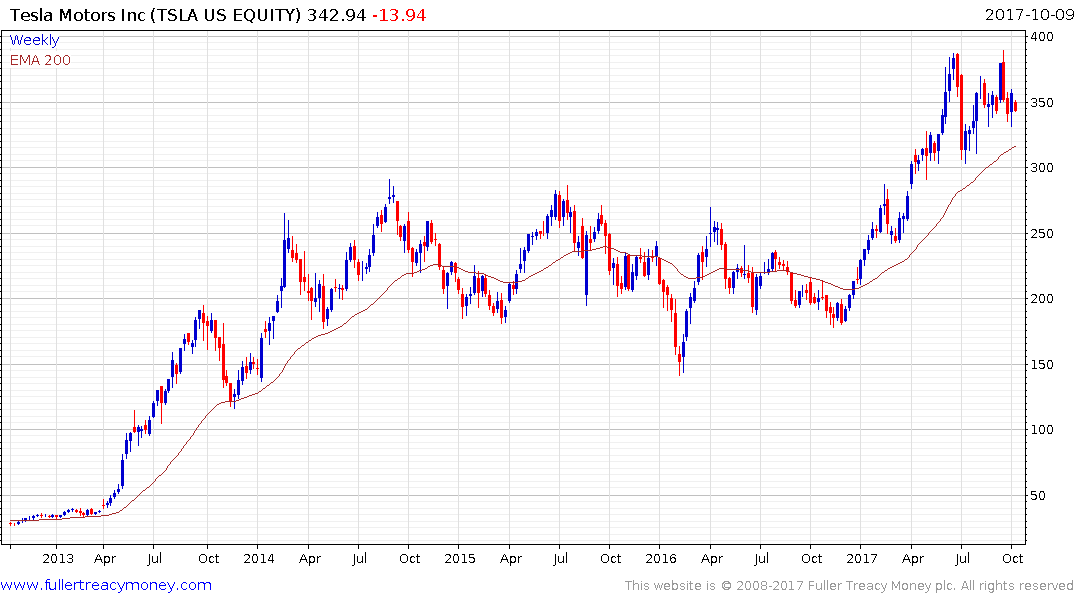Click the Oct label before 2016
The width and height of the screenshot is (1075, 600).
[x=610, y=558]
